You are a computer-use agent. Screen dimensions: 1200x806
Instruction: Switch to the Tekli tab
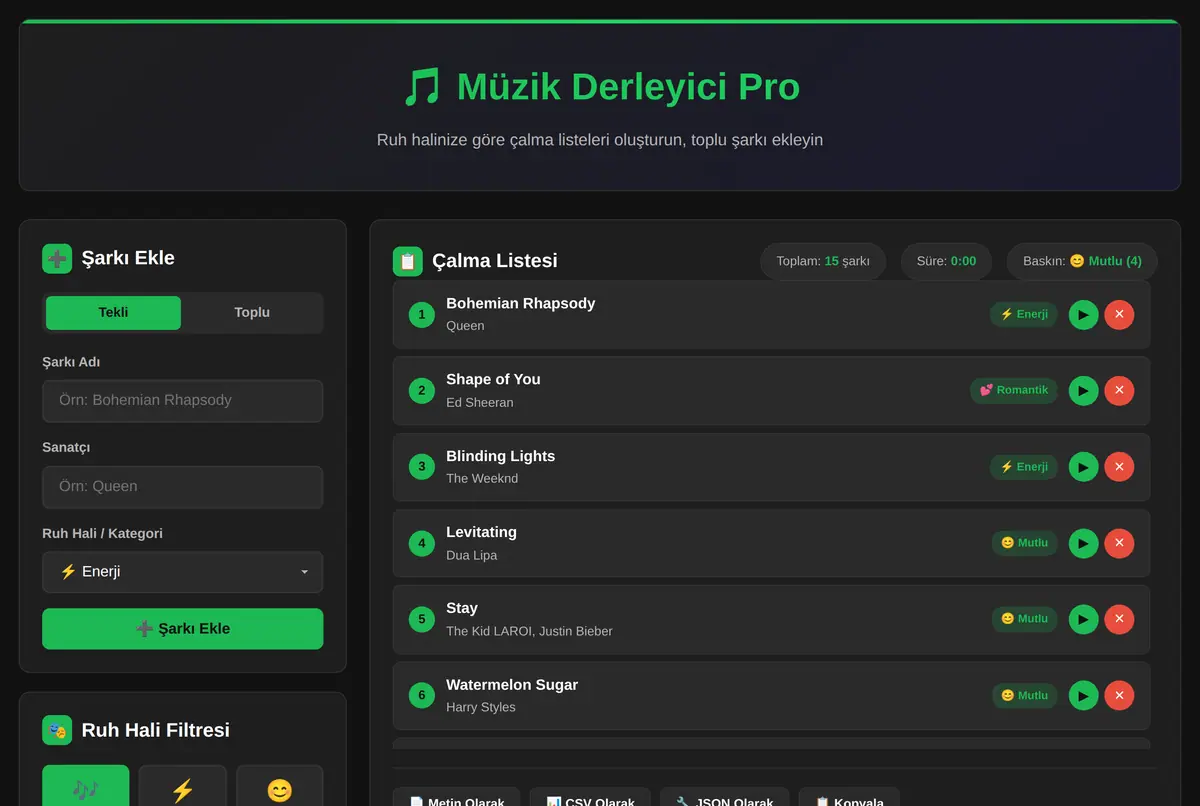(113, 312)
